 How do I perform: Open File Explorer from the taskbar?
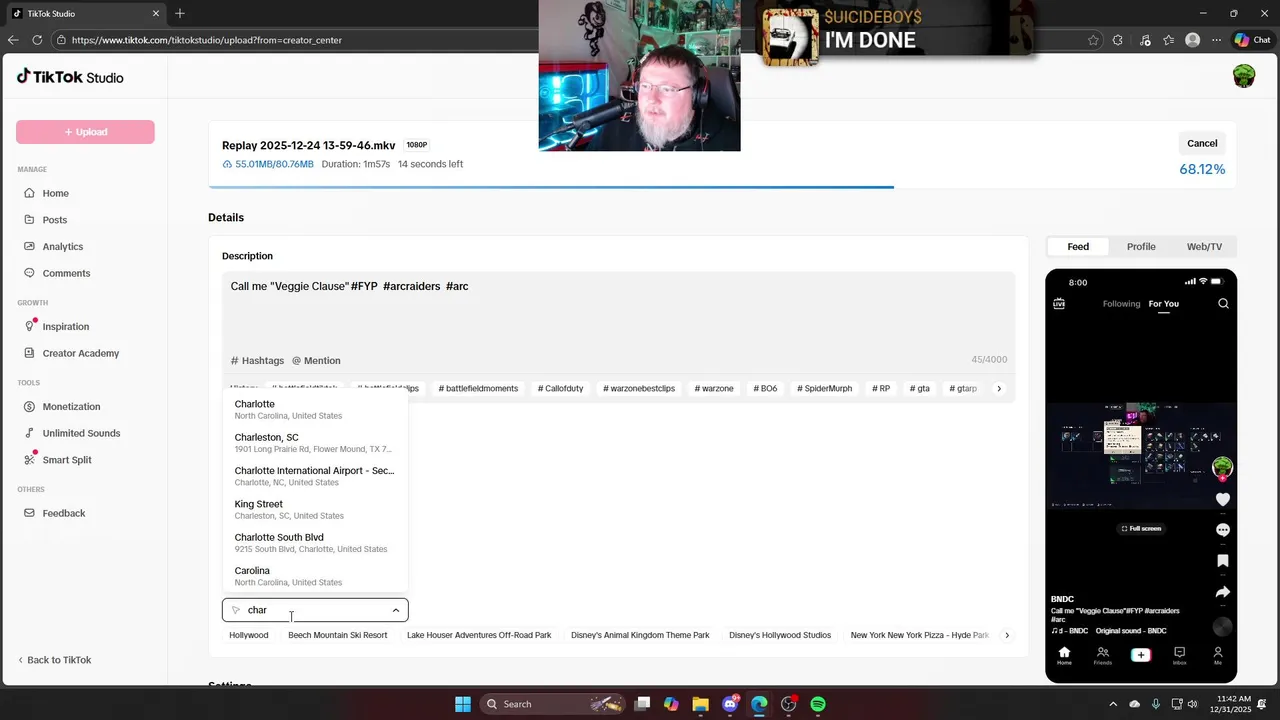click(700, 704)
